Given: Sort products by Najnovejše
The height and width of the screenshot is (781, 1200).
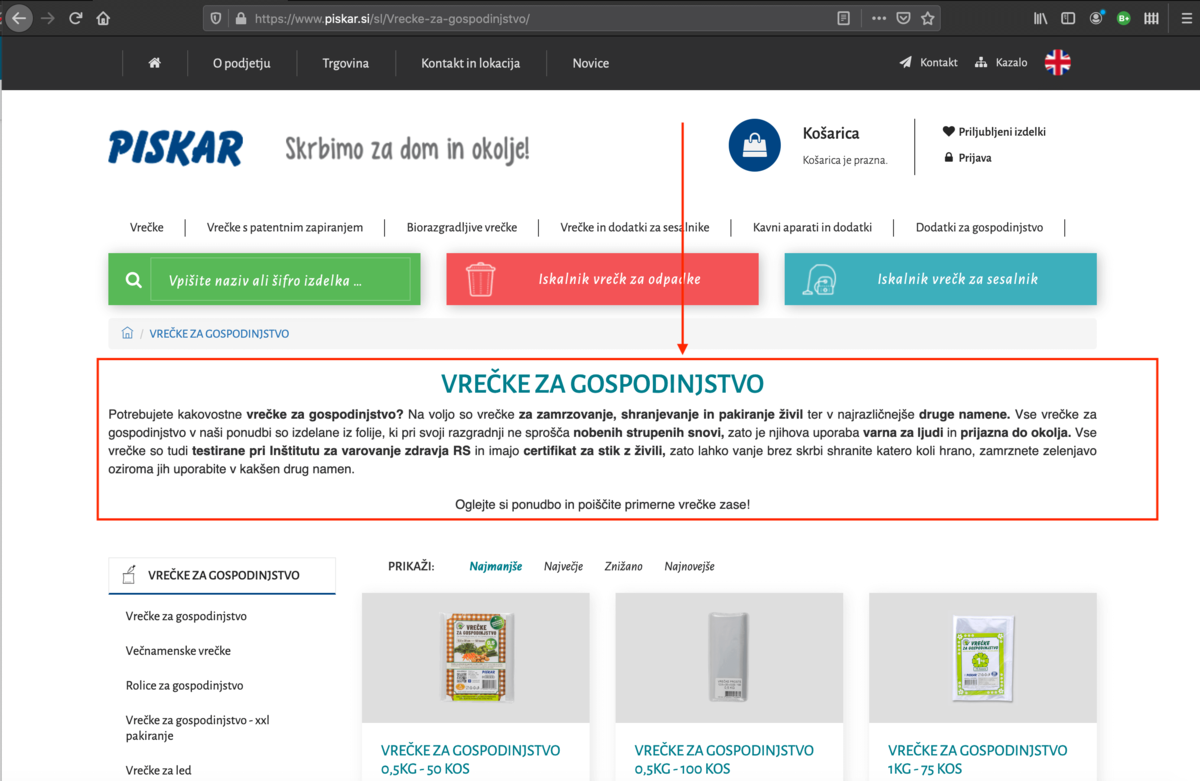Looking at the screenshot, I should coord(690,566).
